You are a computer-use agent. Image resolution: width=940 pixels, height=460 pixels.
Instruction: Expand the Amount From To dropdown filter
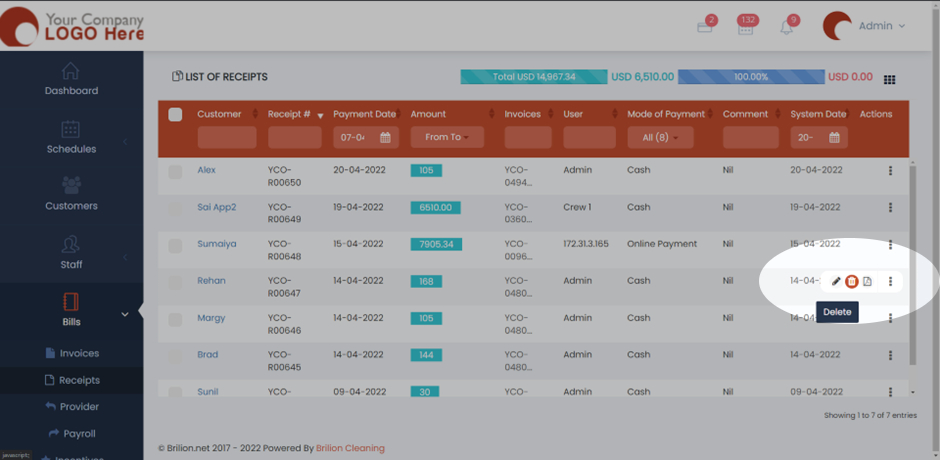447,137
